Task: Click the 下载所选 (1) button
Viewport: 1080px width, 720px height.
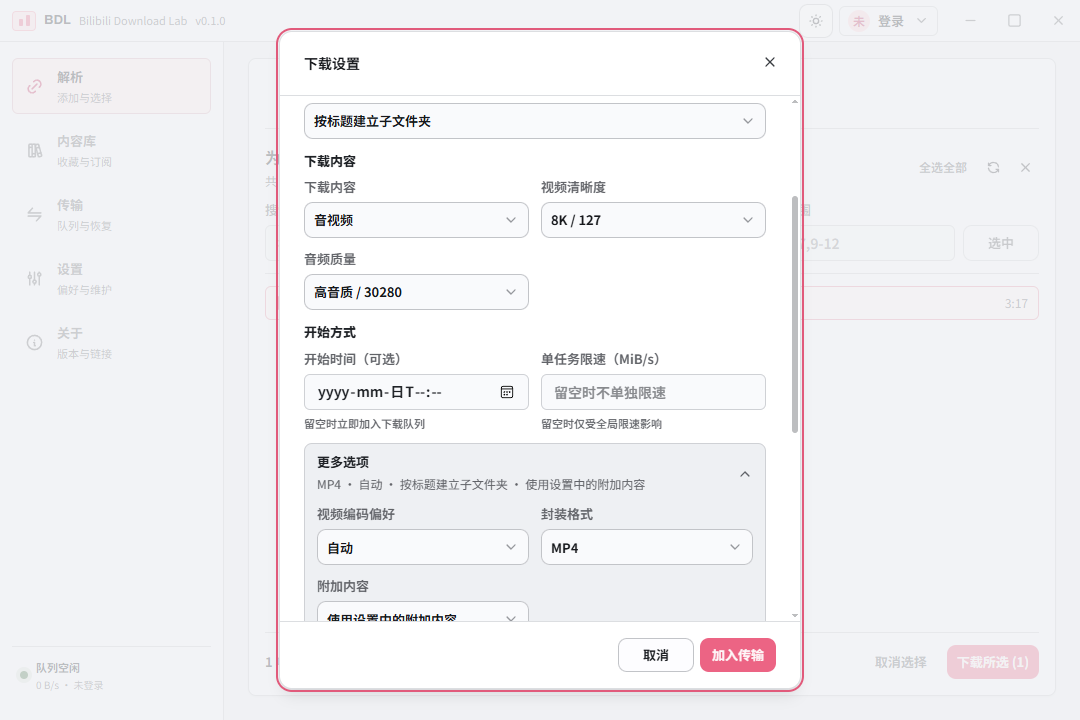Action: click(993, 662)
